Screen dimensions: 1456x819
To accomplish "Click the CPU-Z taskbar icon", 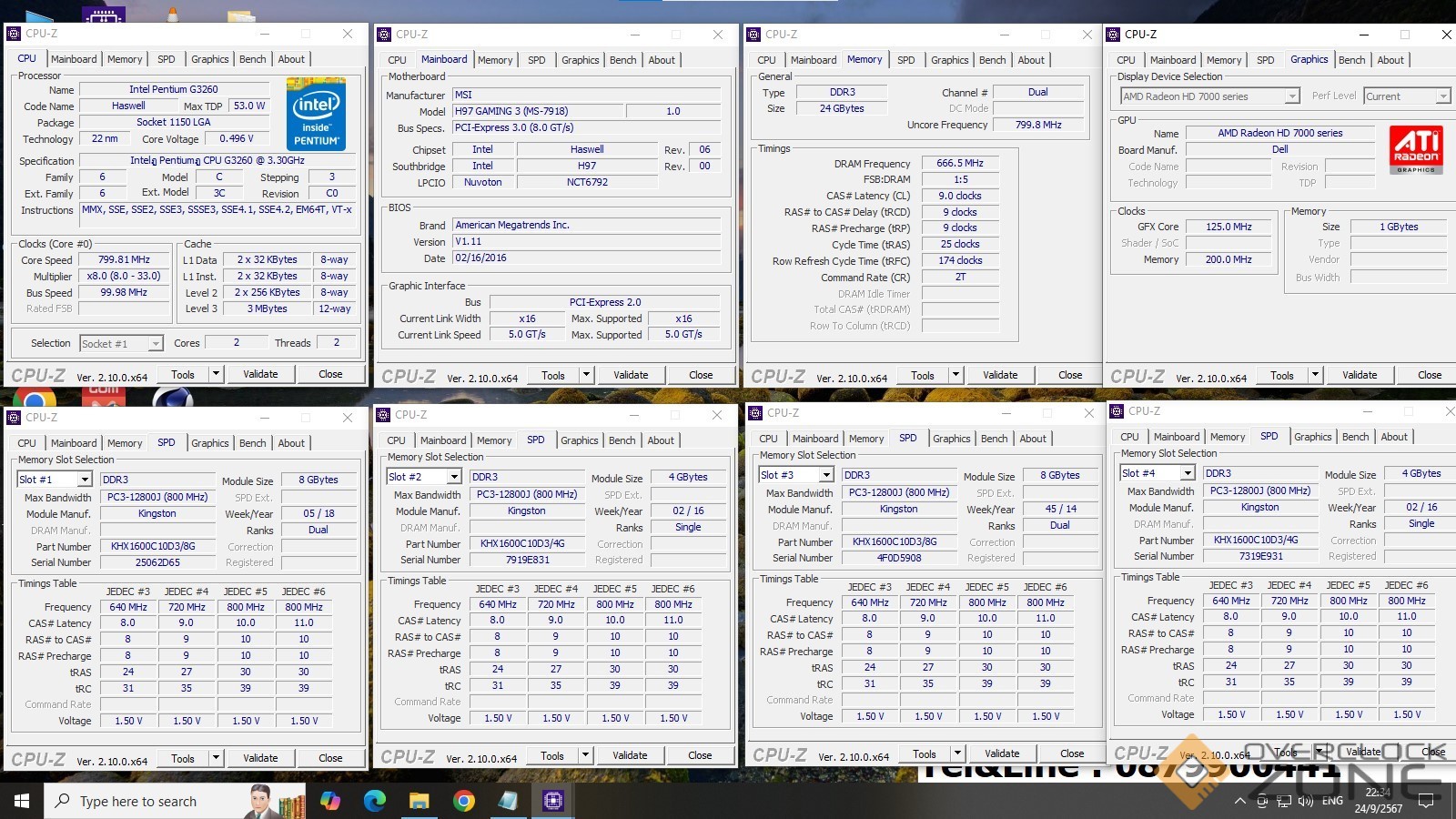I will (x=552, y=801).
